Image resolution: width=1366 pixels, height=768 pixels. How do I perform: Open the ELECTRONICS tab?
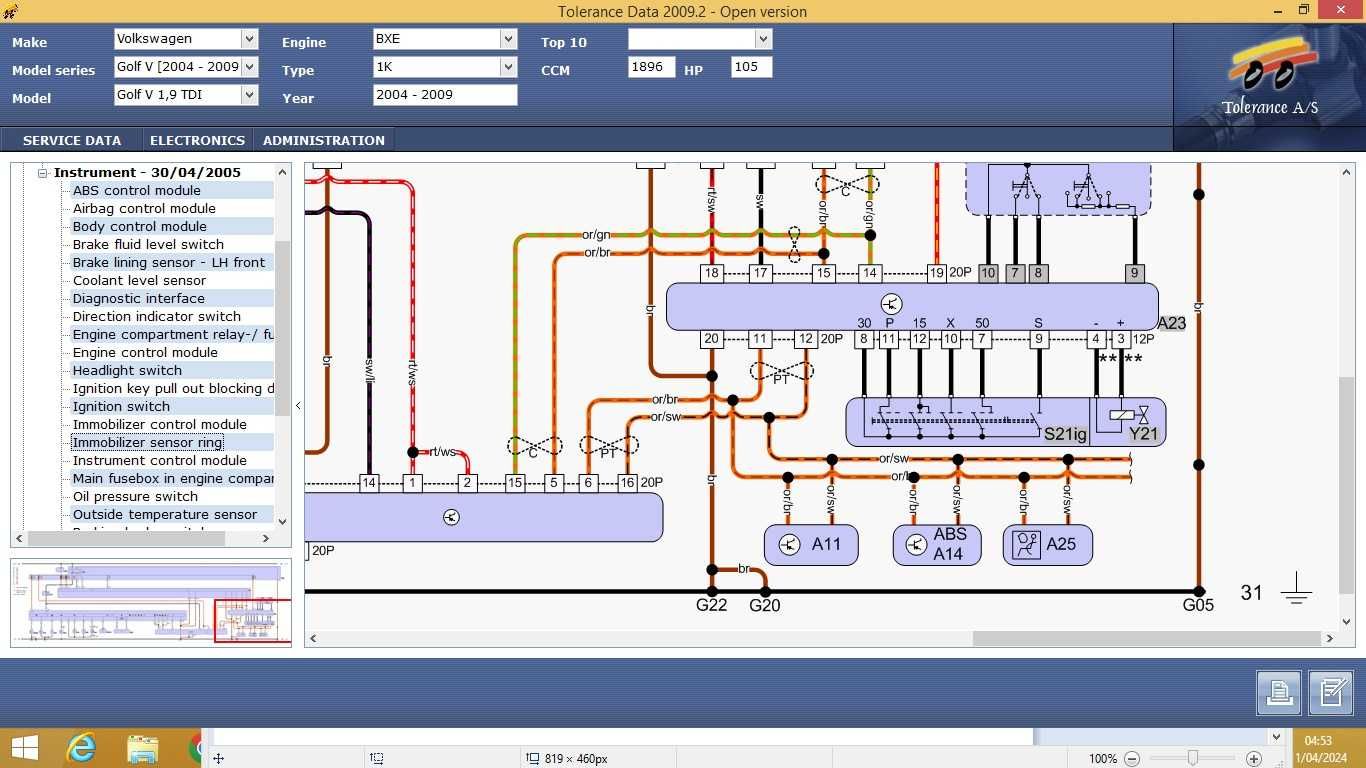point(197,140)
